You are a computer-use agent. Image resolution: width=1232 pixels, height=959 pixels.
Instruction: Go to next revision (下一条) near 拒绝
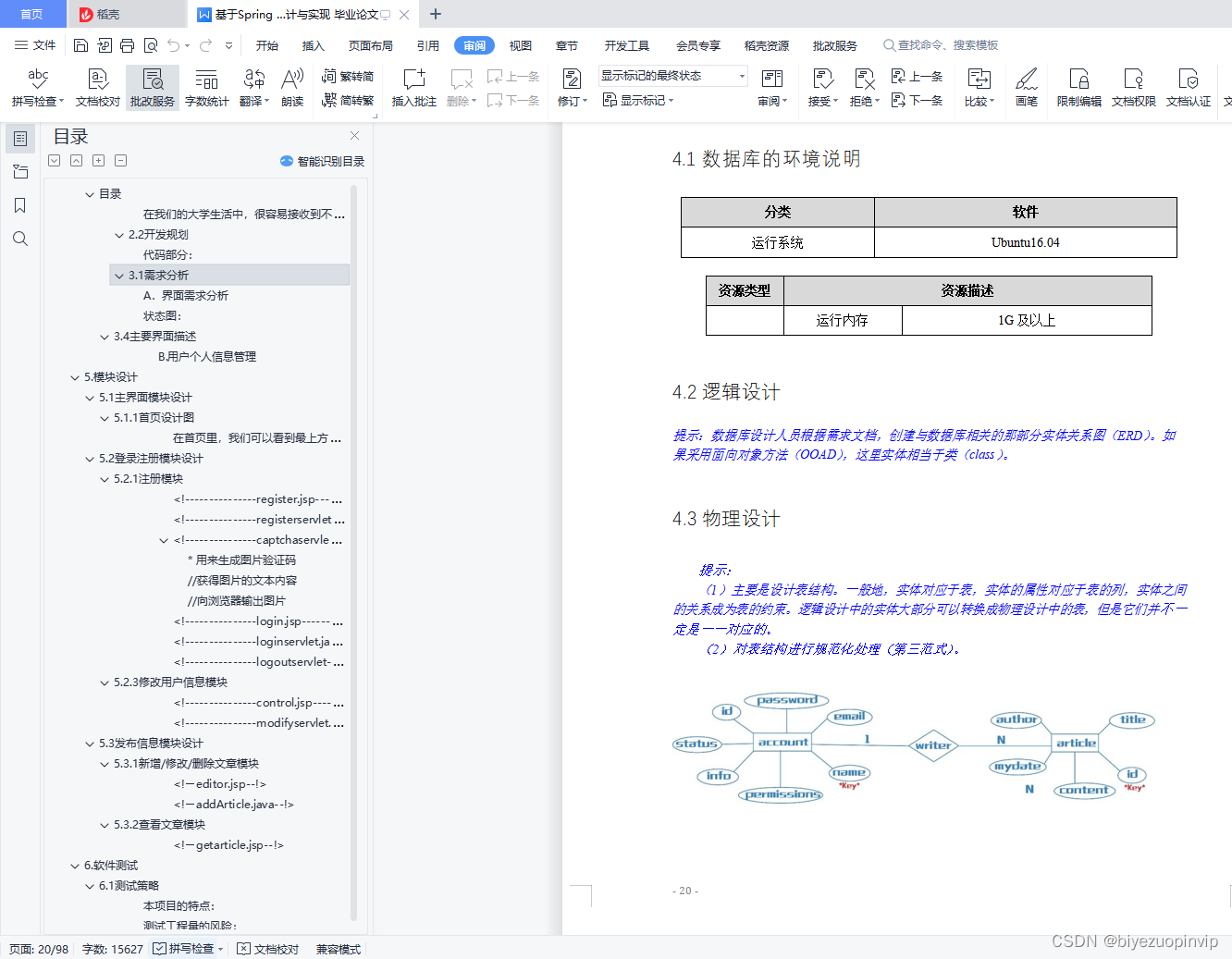pyautogui.click(x=917, y=100)
